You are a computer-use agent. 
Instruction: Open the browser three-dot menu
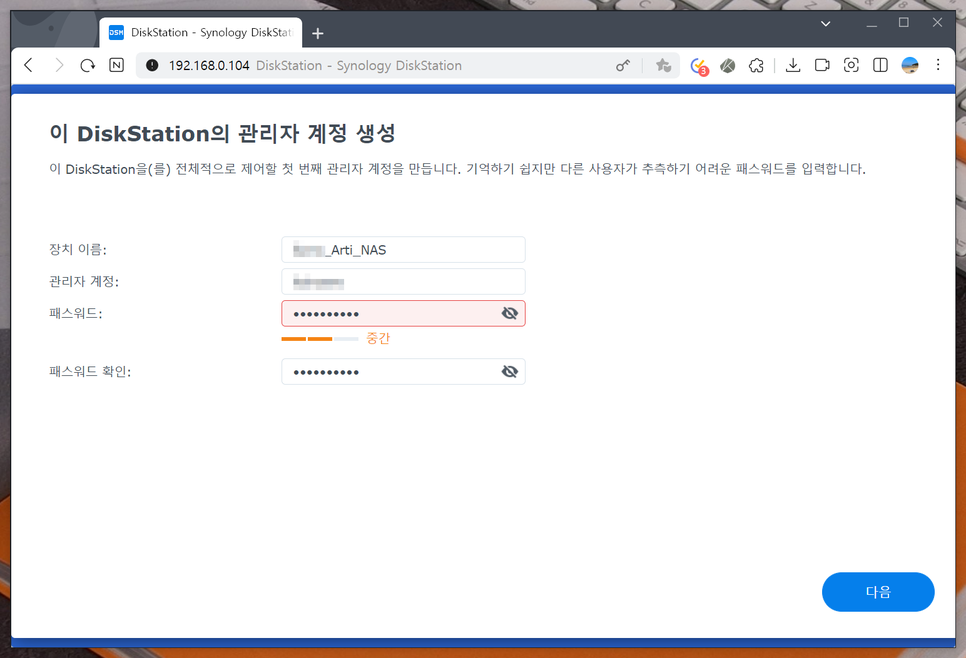tap(938, 65)
